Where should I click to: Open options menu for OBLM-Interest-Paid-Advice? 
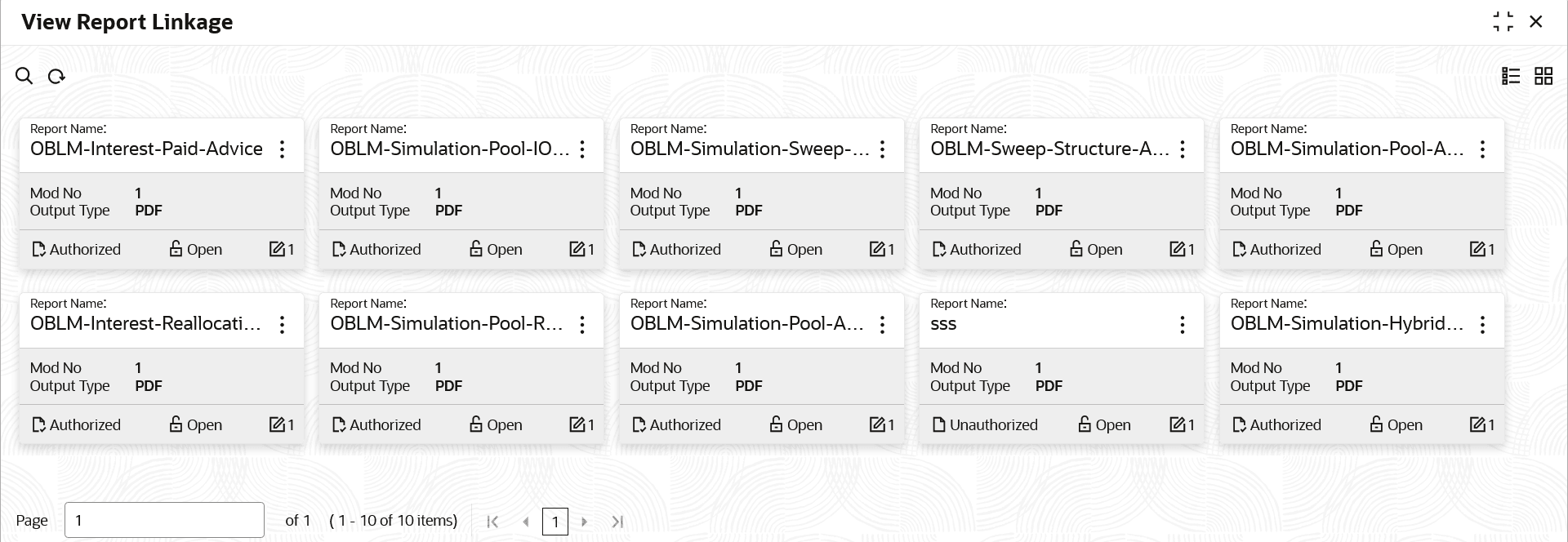[283, 149]
